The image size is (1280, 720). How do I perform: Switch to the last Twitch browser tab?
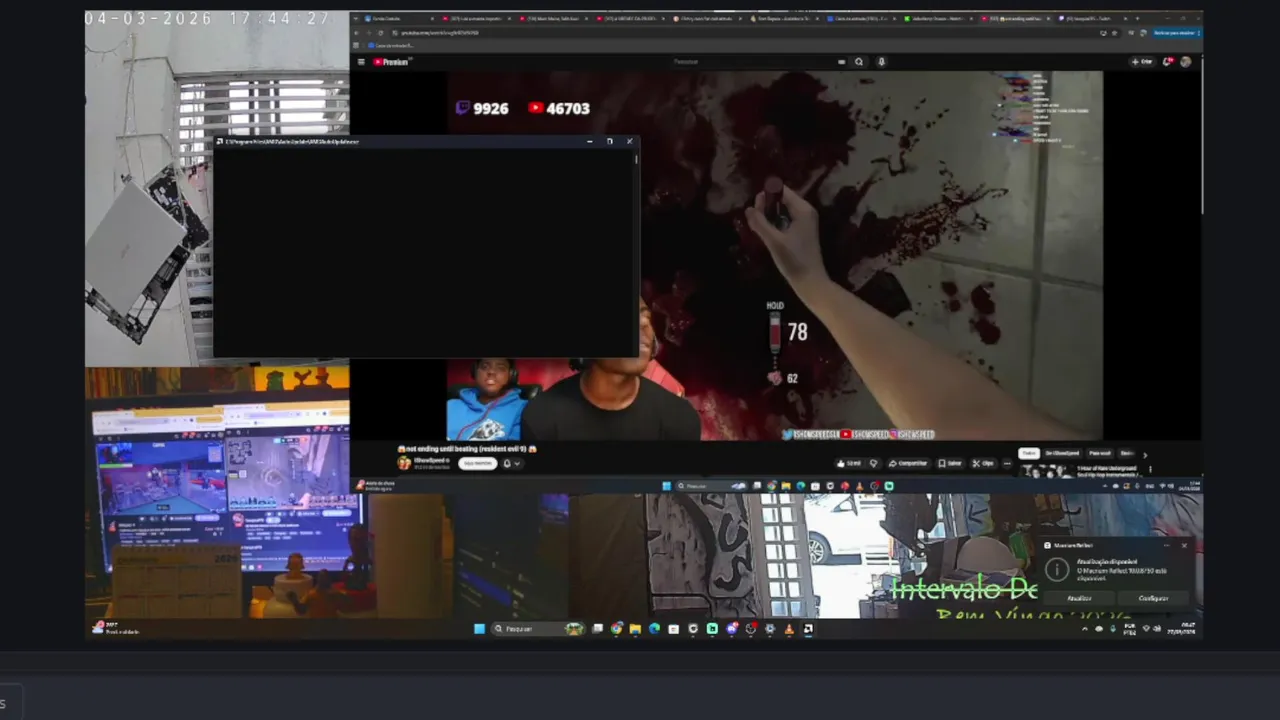(x=1092, y=19)
